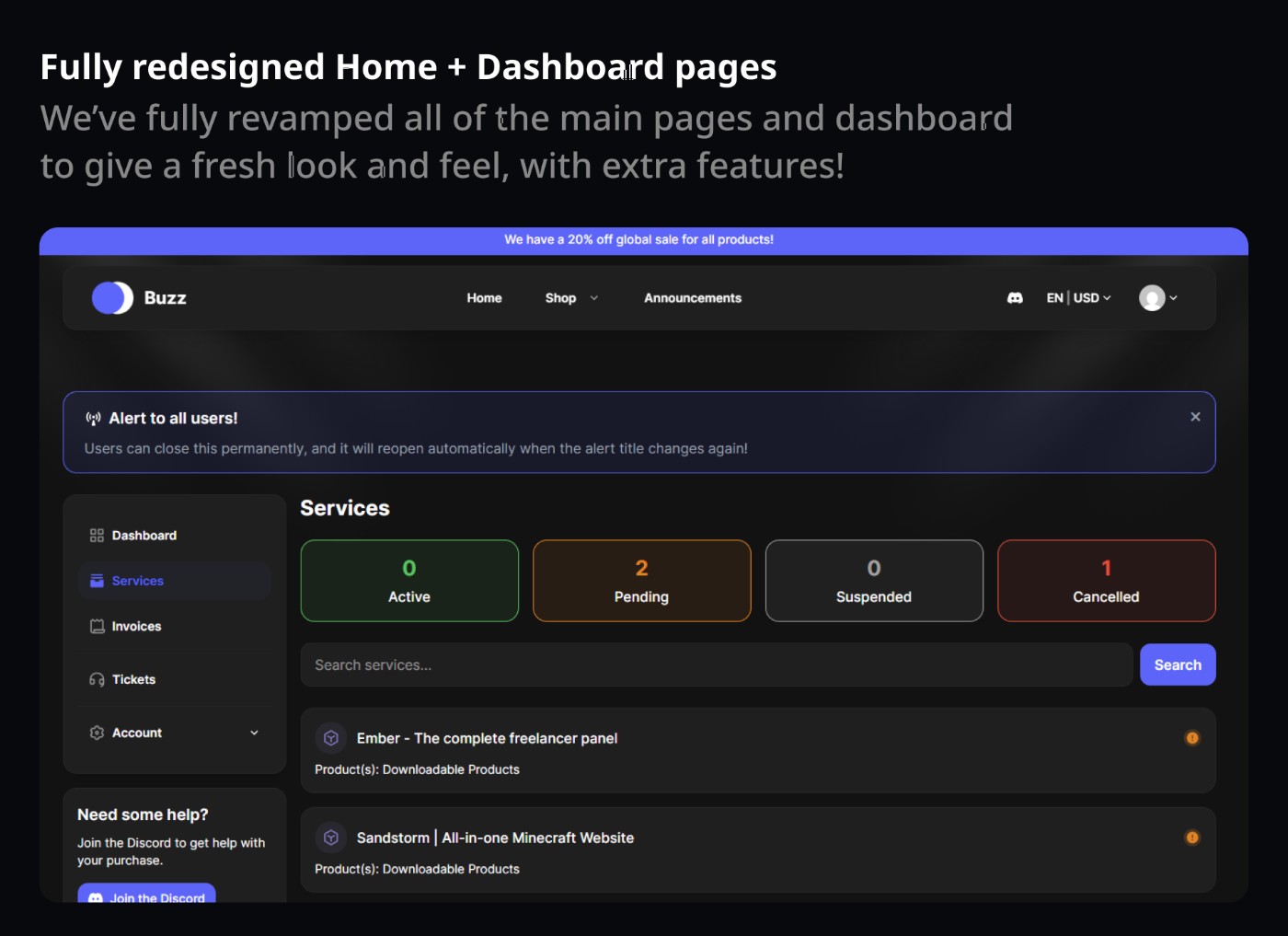
Task: Click the orange pending status icon for Ember
Action: 1192,738
